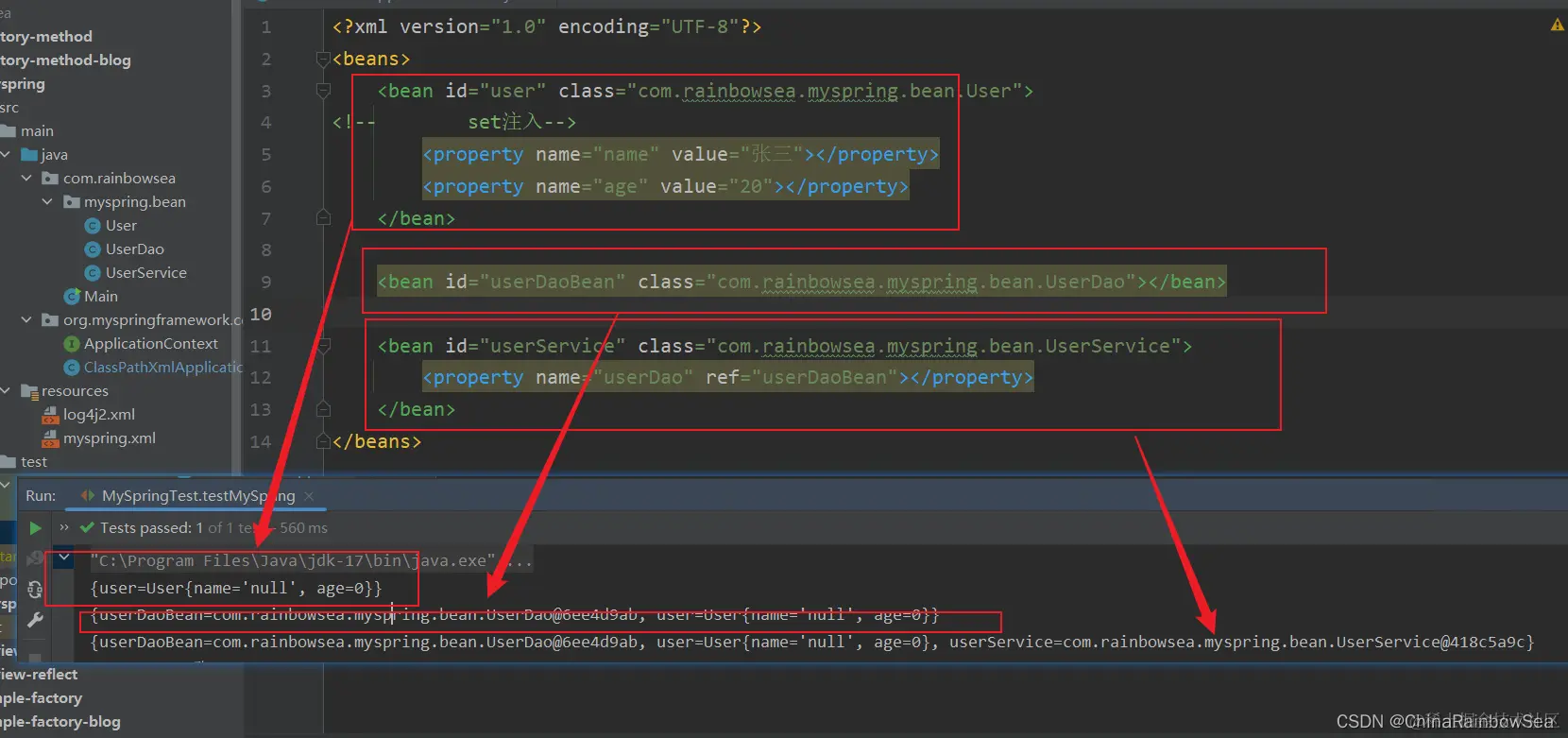Select the simple-factory module row
Screen dimensions: 1568x738
coord(42,698)
